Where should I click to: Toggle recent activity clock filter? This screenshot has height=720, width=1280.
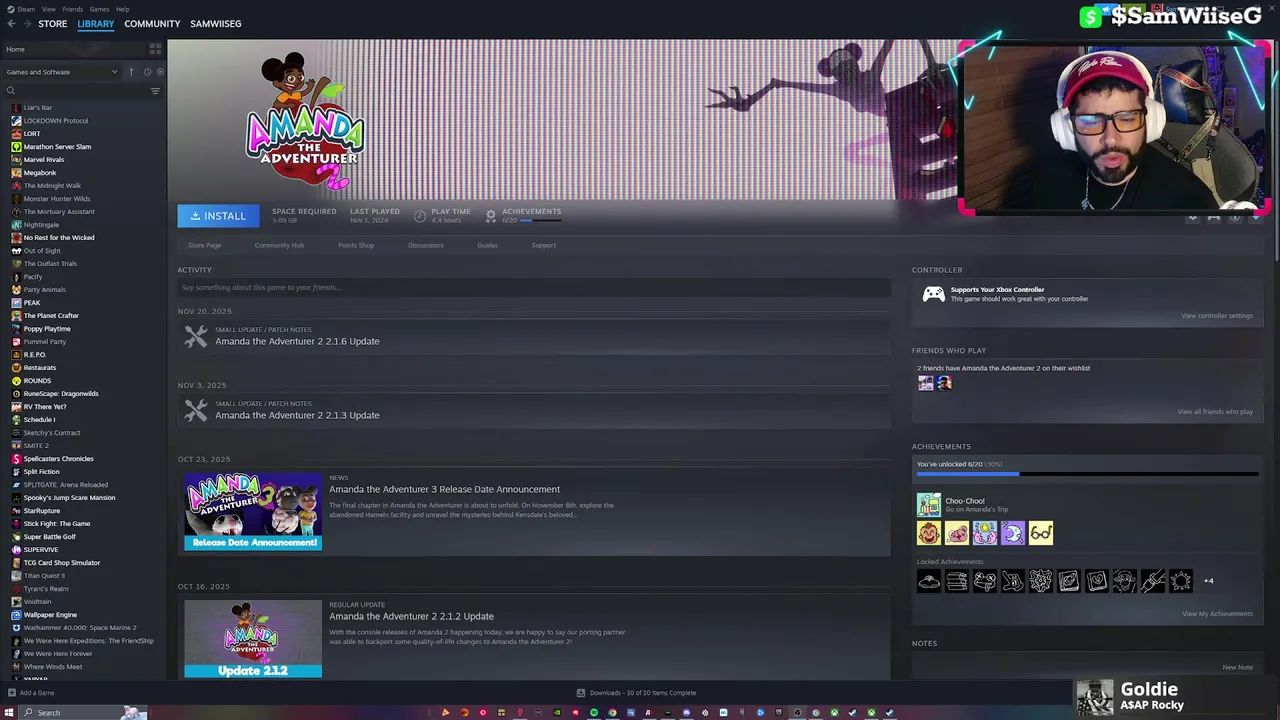coord(147,72)
